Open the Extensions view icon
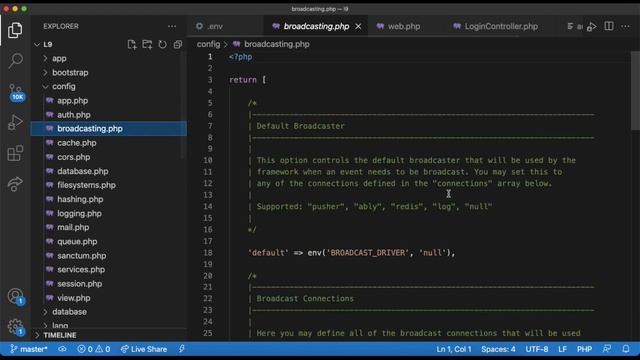 pyautogui.click(x=15, y=153)
